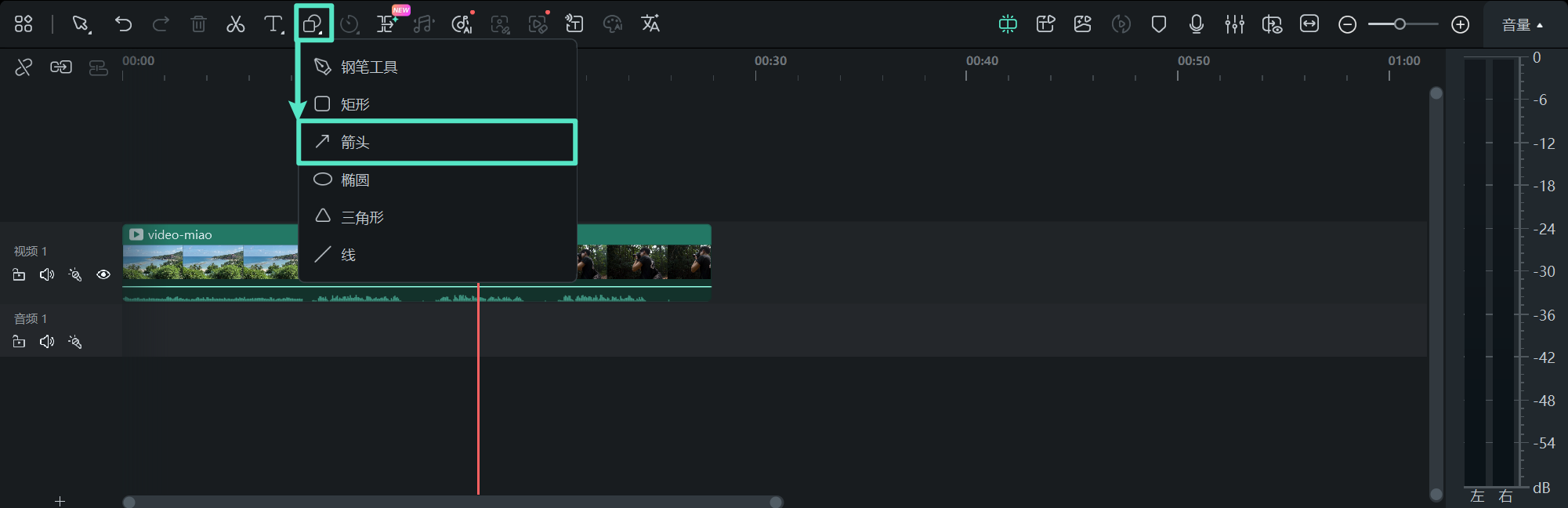The width and height of the screenshot is (1568, 508).
Task: Click the marker shield icon
Action: coord(1158,24)
